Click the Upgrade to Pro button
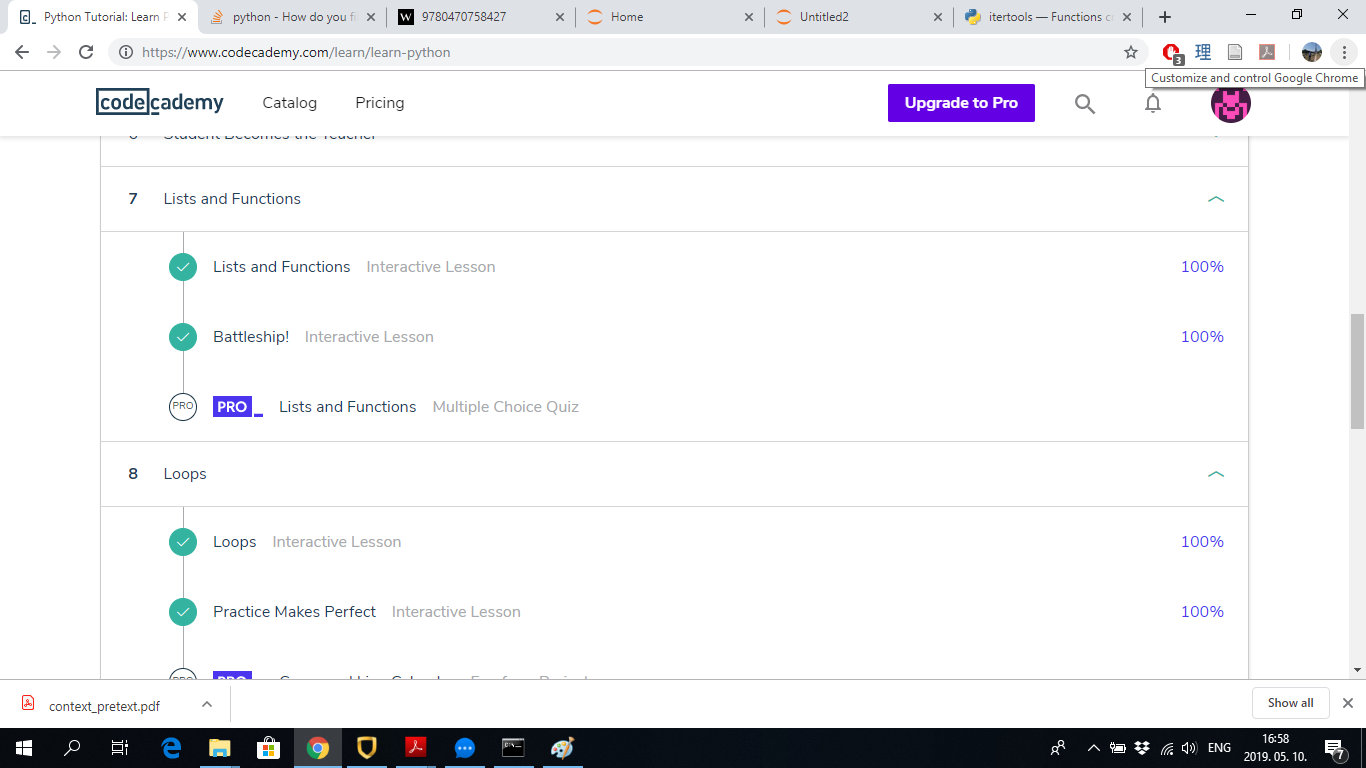The image size is (1366, 768). tap(961, 103)
